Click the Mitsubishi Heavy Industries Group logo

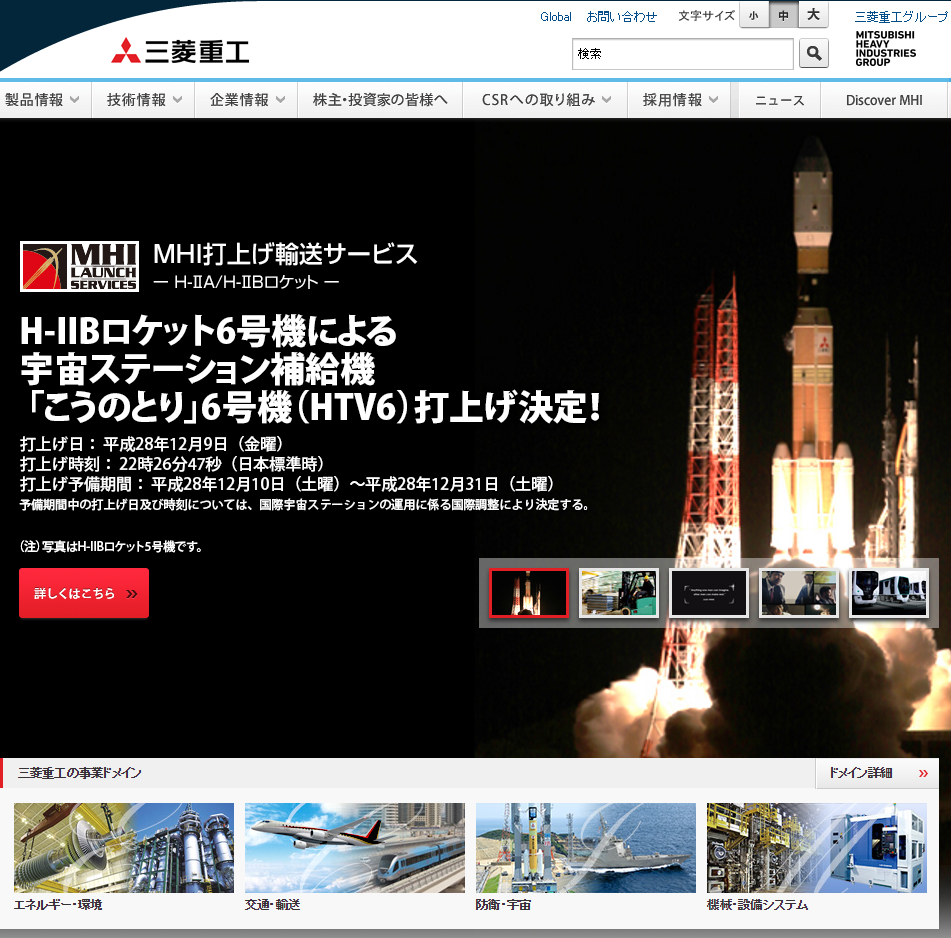point(885,48)
